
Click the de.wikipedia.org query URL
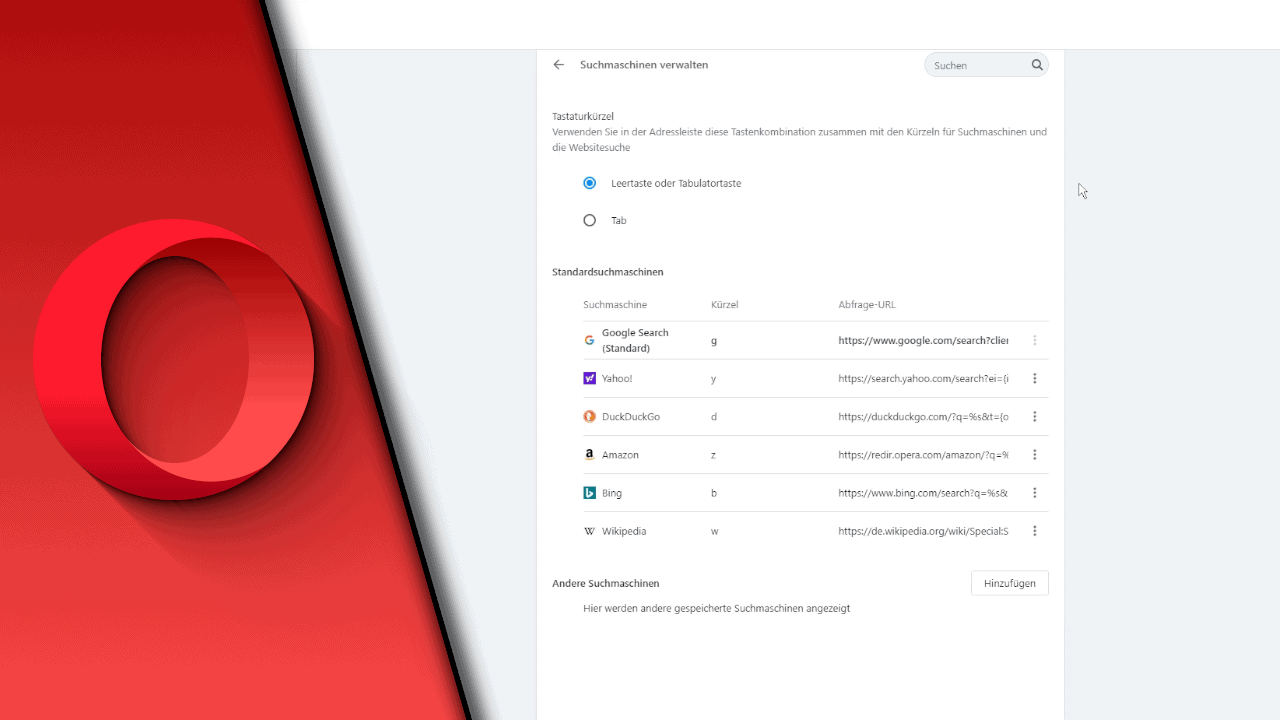coord(923,531)
